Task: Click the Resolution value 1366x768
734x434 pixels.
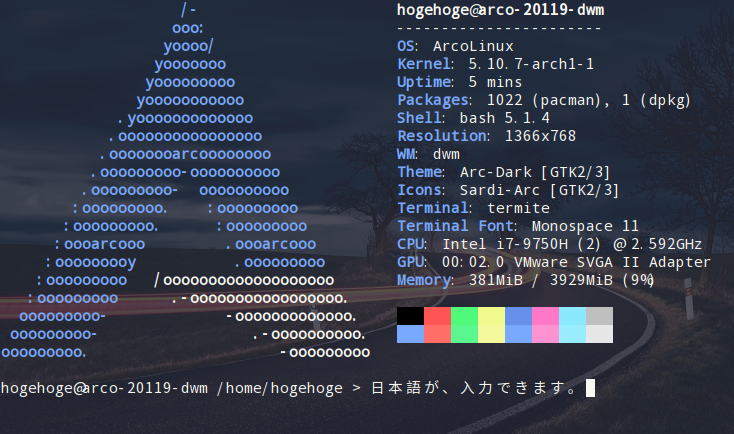Action: coord(540,136)
